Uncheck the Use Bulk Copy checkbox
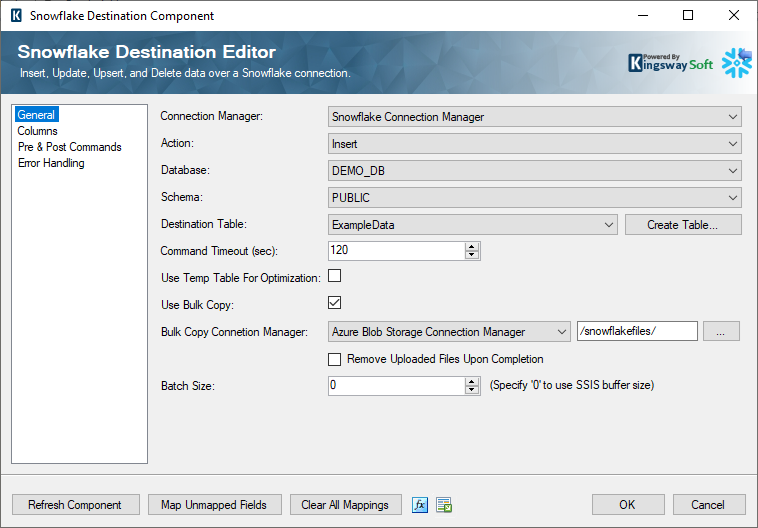 (335, 303)
